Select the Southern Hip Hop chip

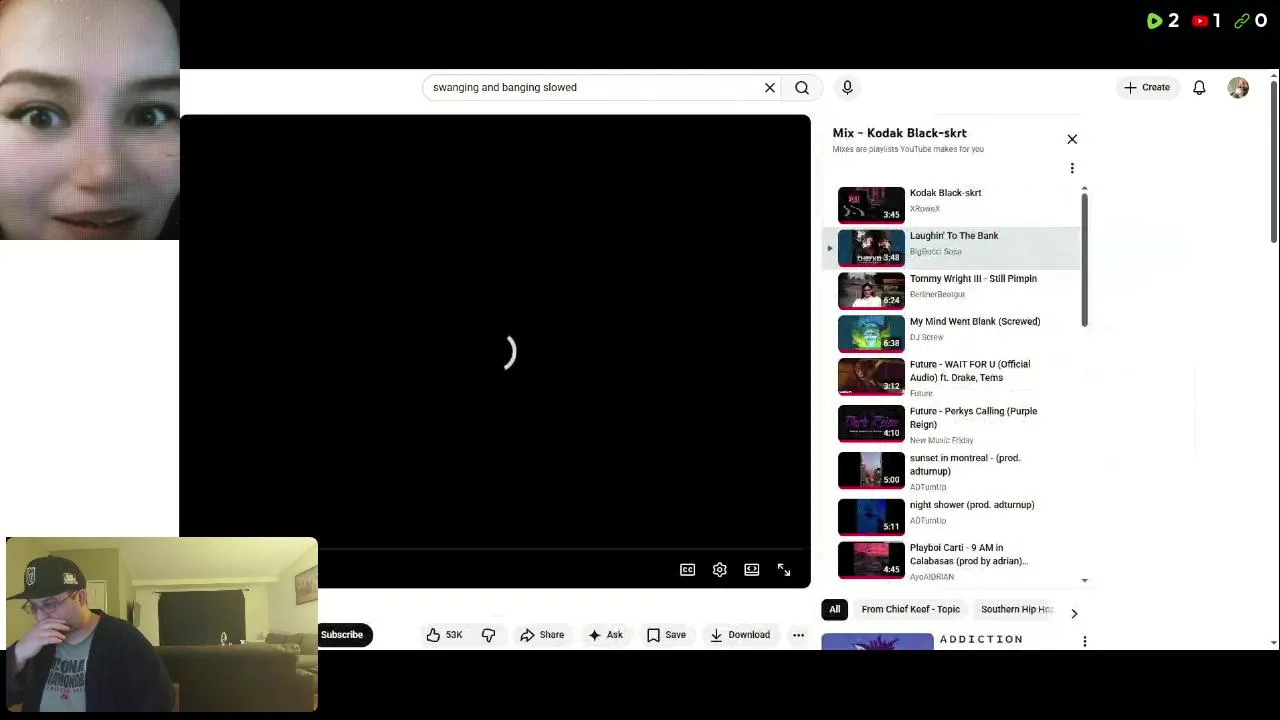(x=1016, y=609)
